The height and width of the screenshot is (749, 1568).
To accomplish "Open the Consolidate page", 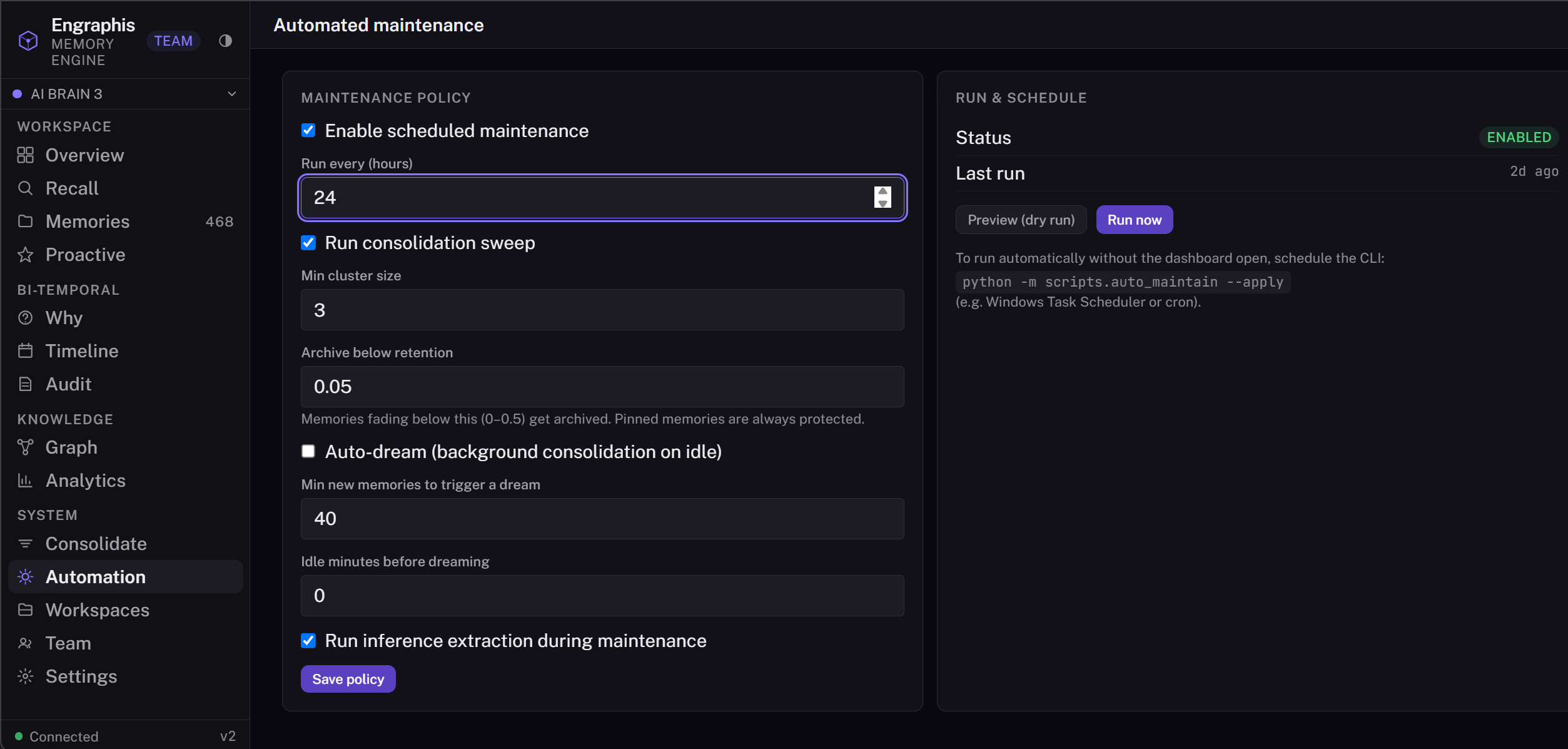I will (125, 544).
